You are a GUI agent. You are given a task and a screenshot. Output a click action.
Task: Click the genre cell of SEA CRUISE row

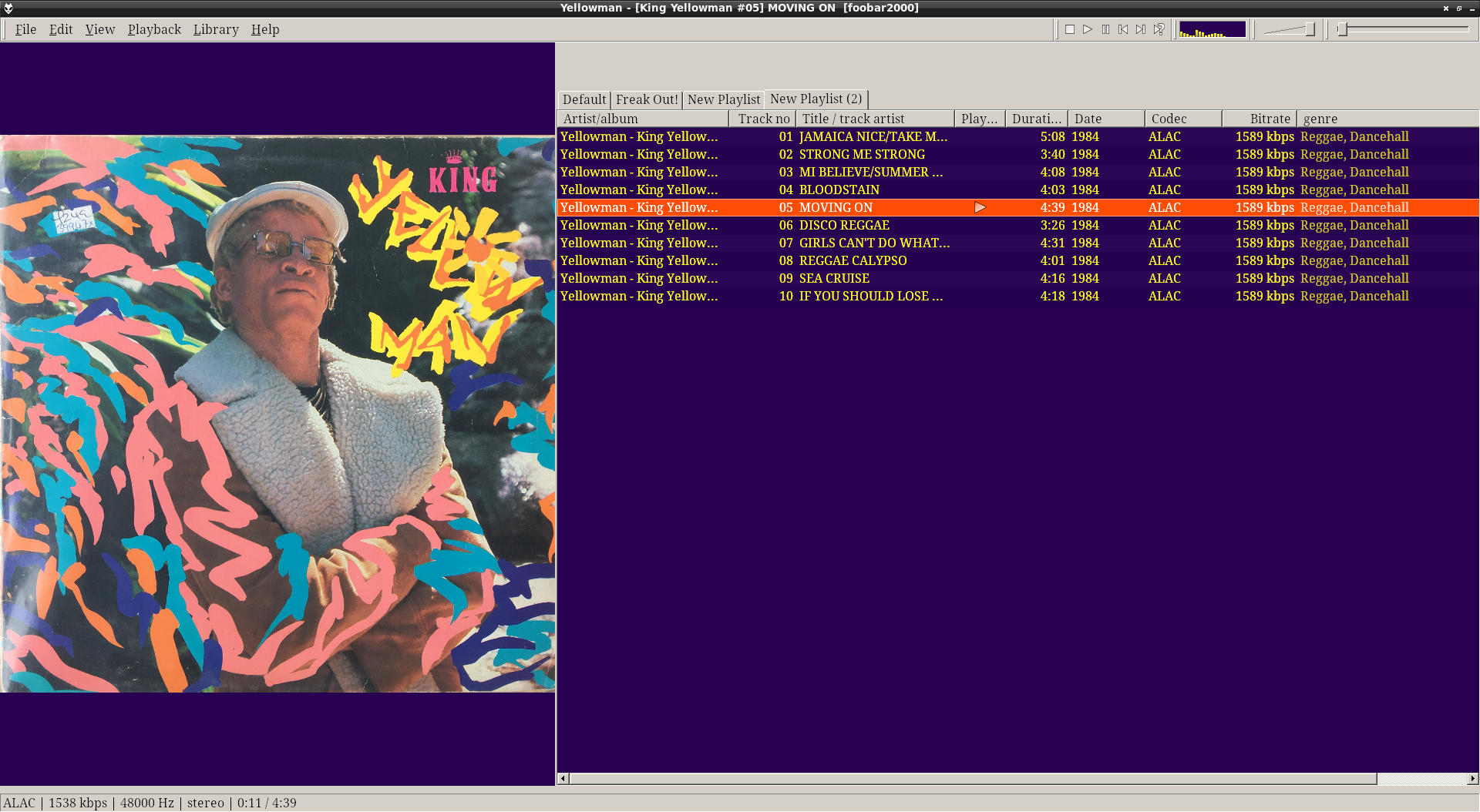(x=1354, y=278)
